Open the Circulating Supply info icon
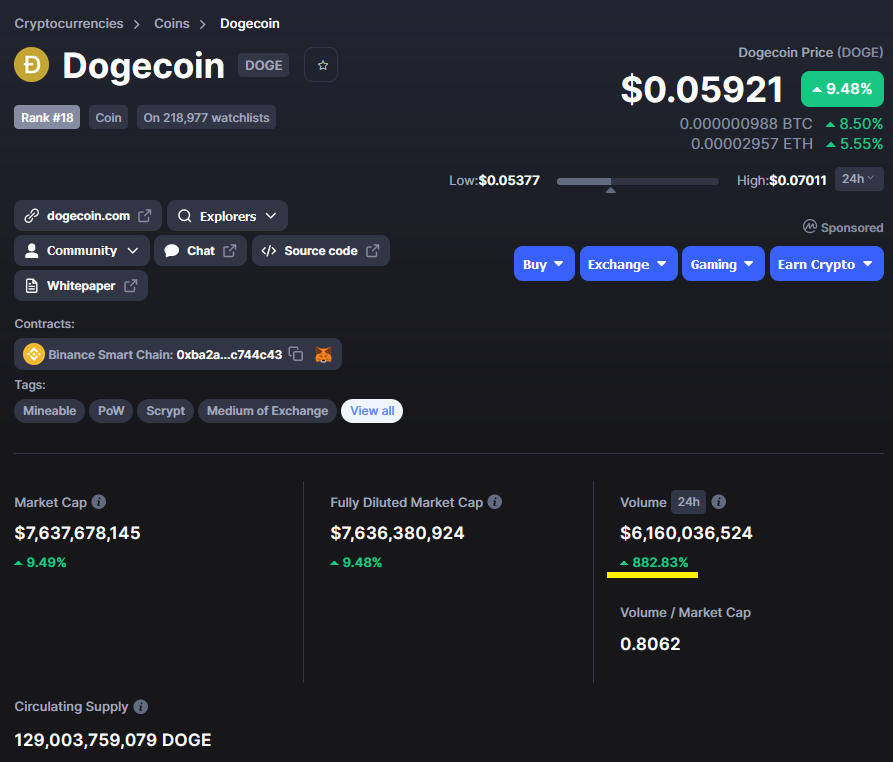The width and height of the screenshot is (893, 762). (141, 707)
